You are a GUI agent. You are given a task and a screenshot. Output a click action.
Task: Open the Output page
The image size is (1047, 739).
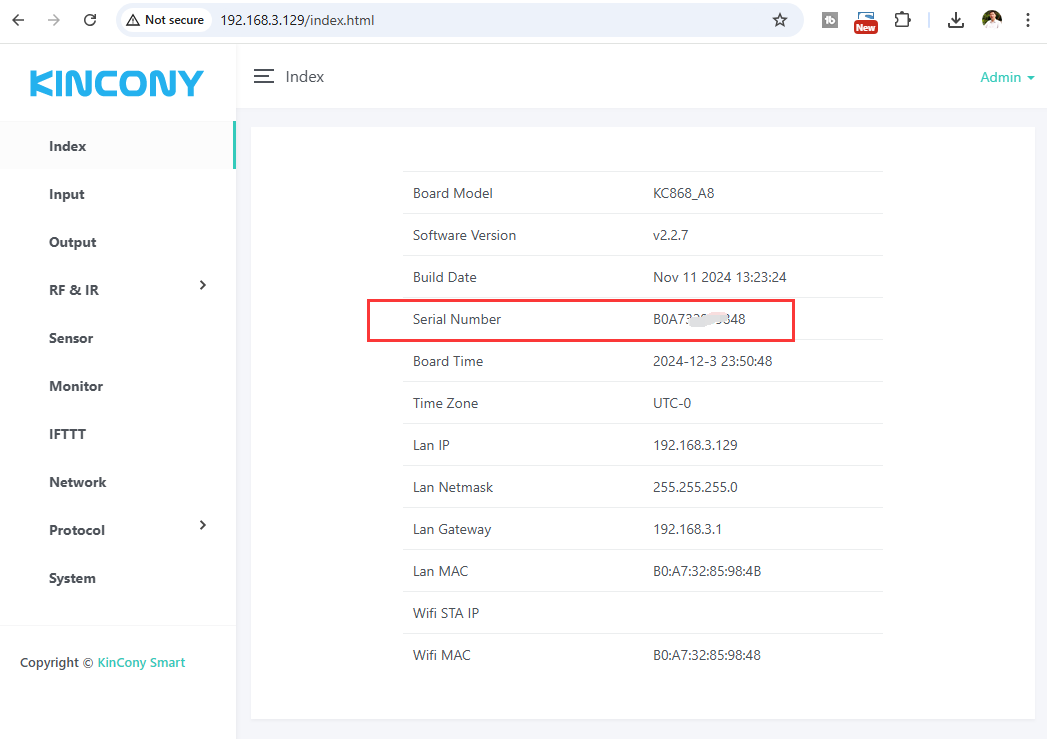click(x=73, y=242)
